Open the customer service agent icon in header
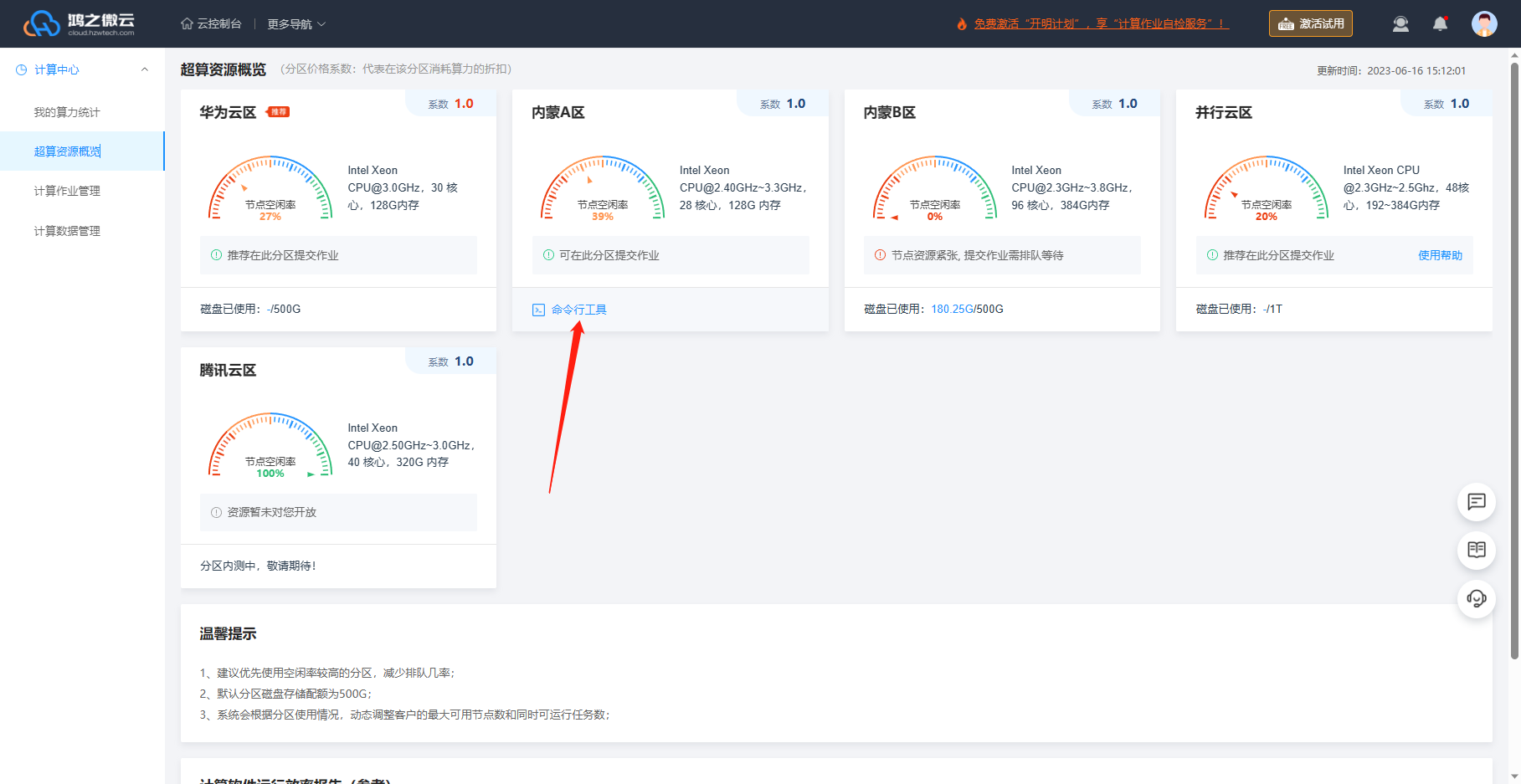Image resolution: width=1521 pixels, height=784 pixels. [x=1400, y=23]
